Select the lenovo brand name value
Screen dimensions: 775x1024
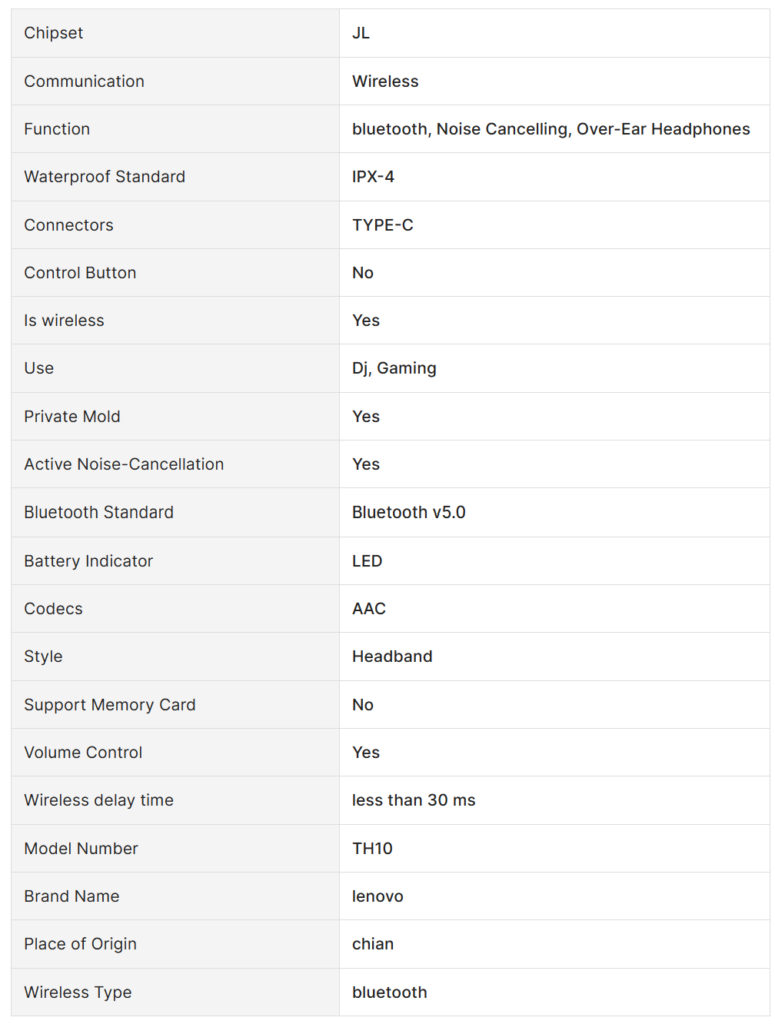click(x=378, y=896)
